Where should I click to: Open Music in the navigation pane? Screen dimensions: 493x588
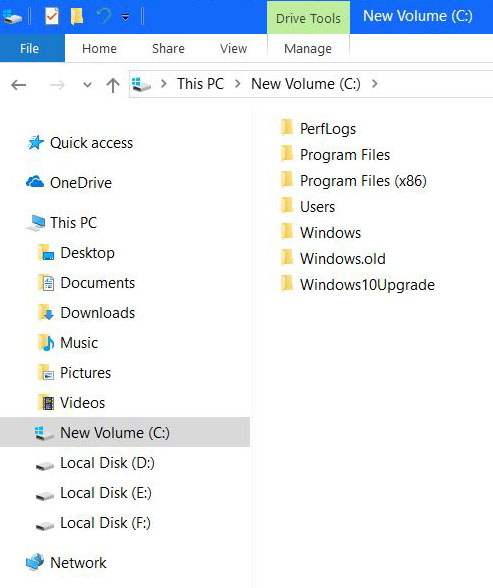point(79,343)
